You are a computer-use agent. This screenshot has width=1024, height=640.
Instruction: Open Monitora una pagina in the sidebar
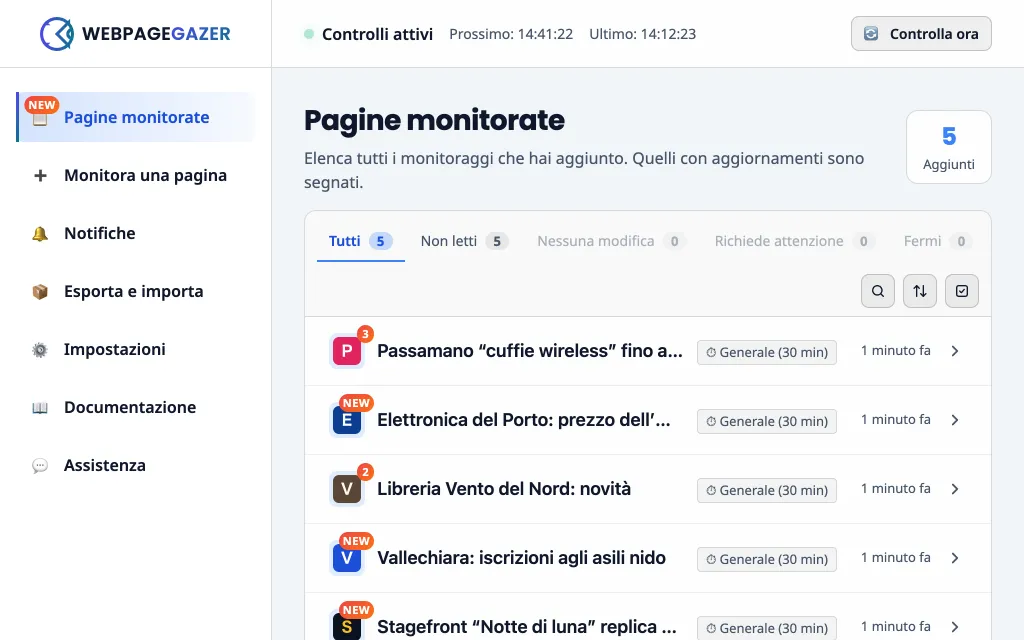coord(136,176)
